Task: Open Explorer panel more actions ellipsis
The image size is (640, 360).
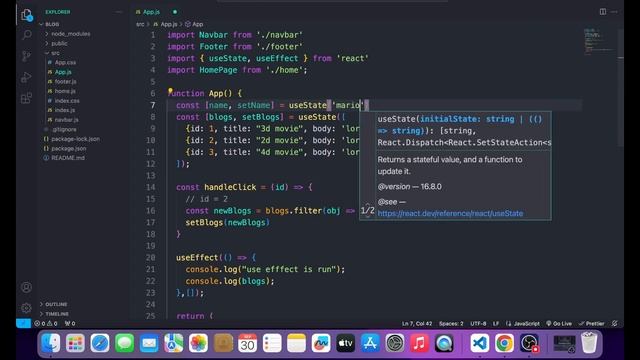Action: pos(119,12)
